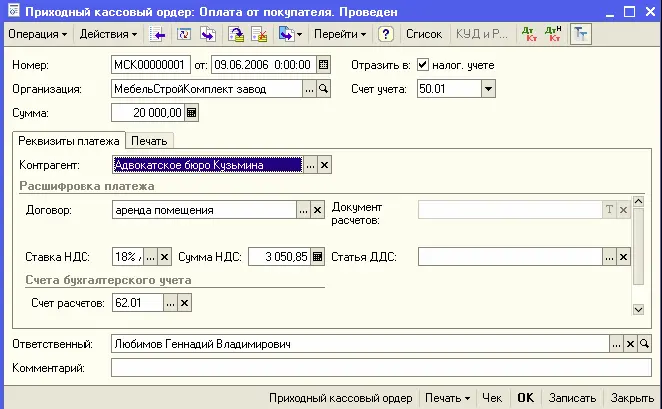Click the OK button
The height and width of the screenshot is (409, 662).
(x=526, y=398)
